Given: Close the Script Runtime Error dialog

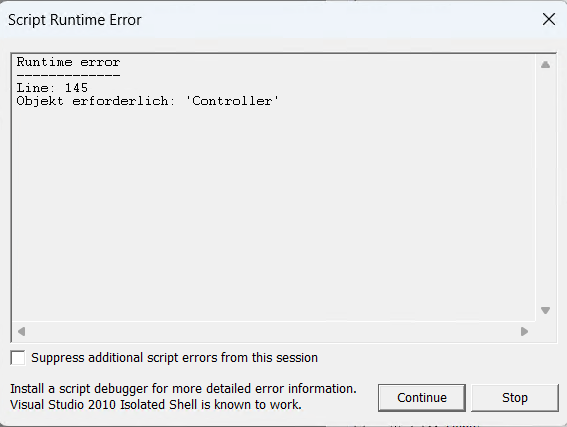Looking at the screenshot, I should click(549, 19).
